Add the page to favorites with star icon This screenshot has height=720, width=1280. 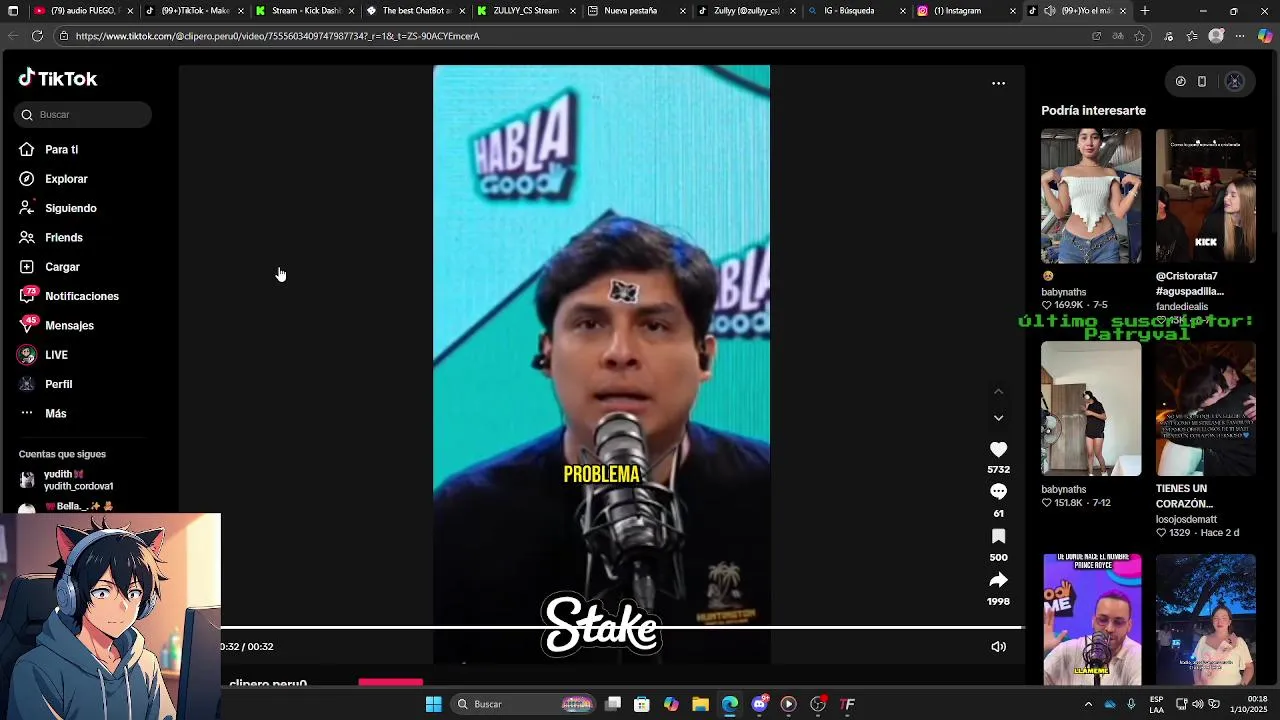pyautogui.click(x=1139, y=36)
